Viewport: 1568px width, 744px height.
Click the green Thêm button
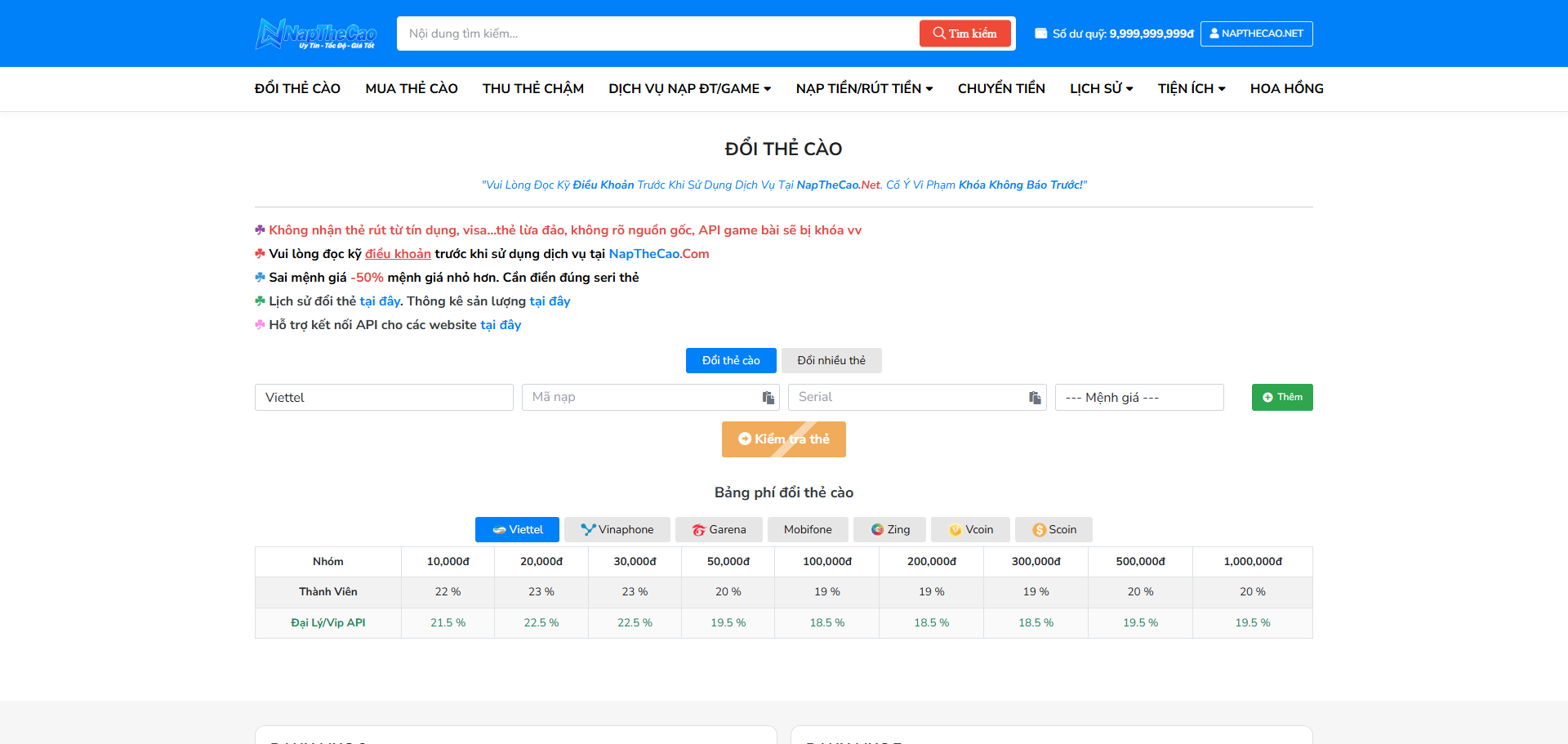1282,397
